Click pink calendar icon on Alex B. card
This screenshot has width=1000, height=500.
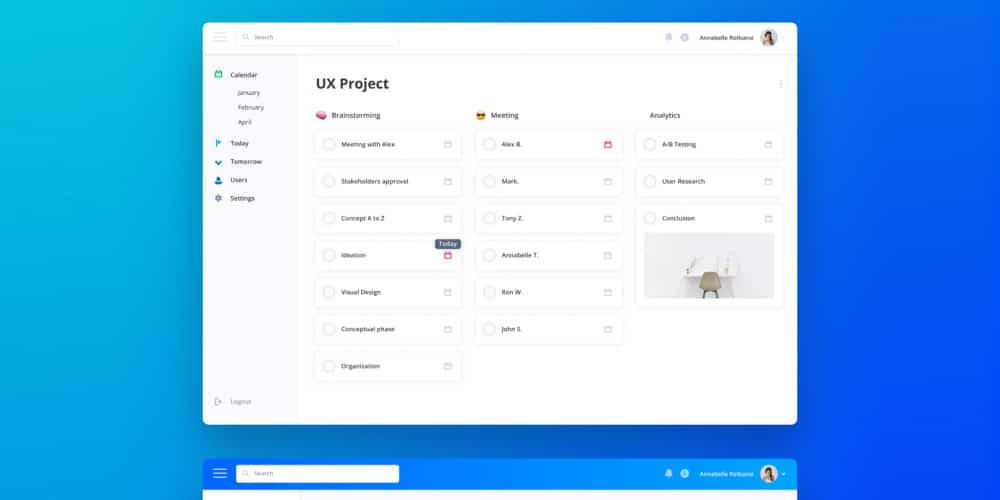(608, 145)
